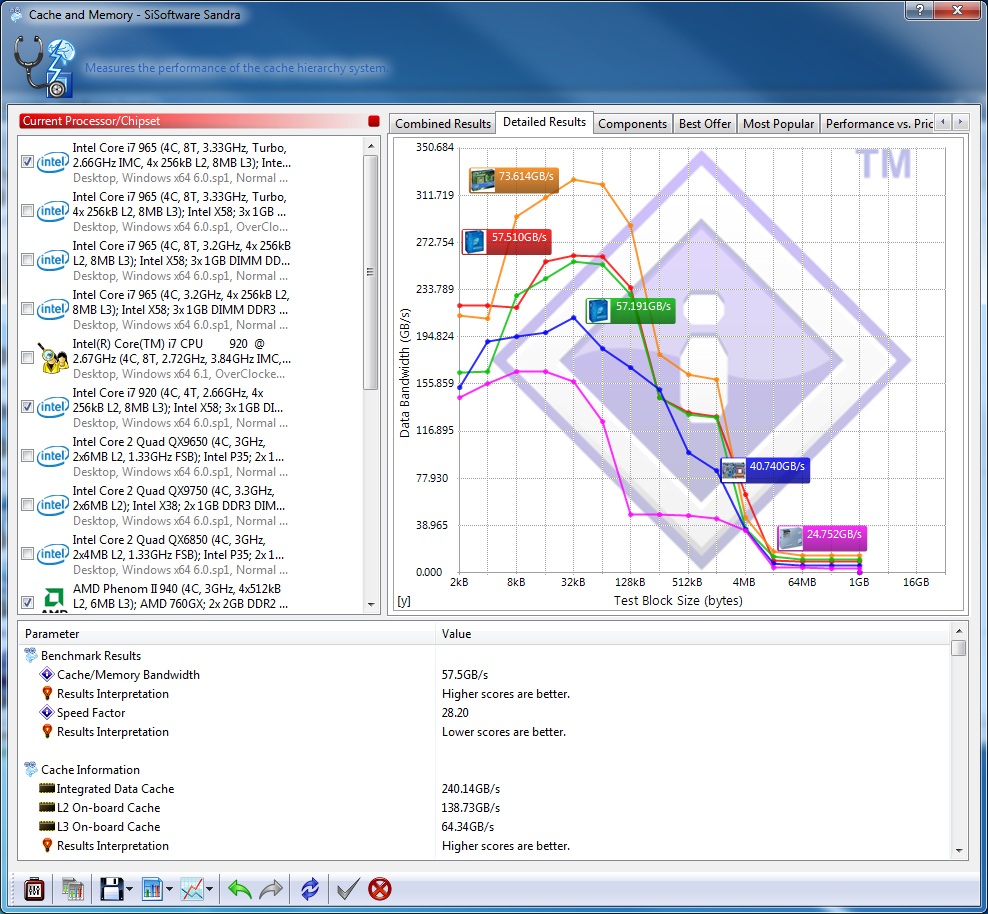Click the Parameter column header
Image resolution: width=988 pixels, height=914 pixels.
(227, 634)
